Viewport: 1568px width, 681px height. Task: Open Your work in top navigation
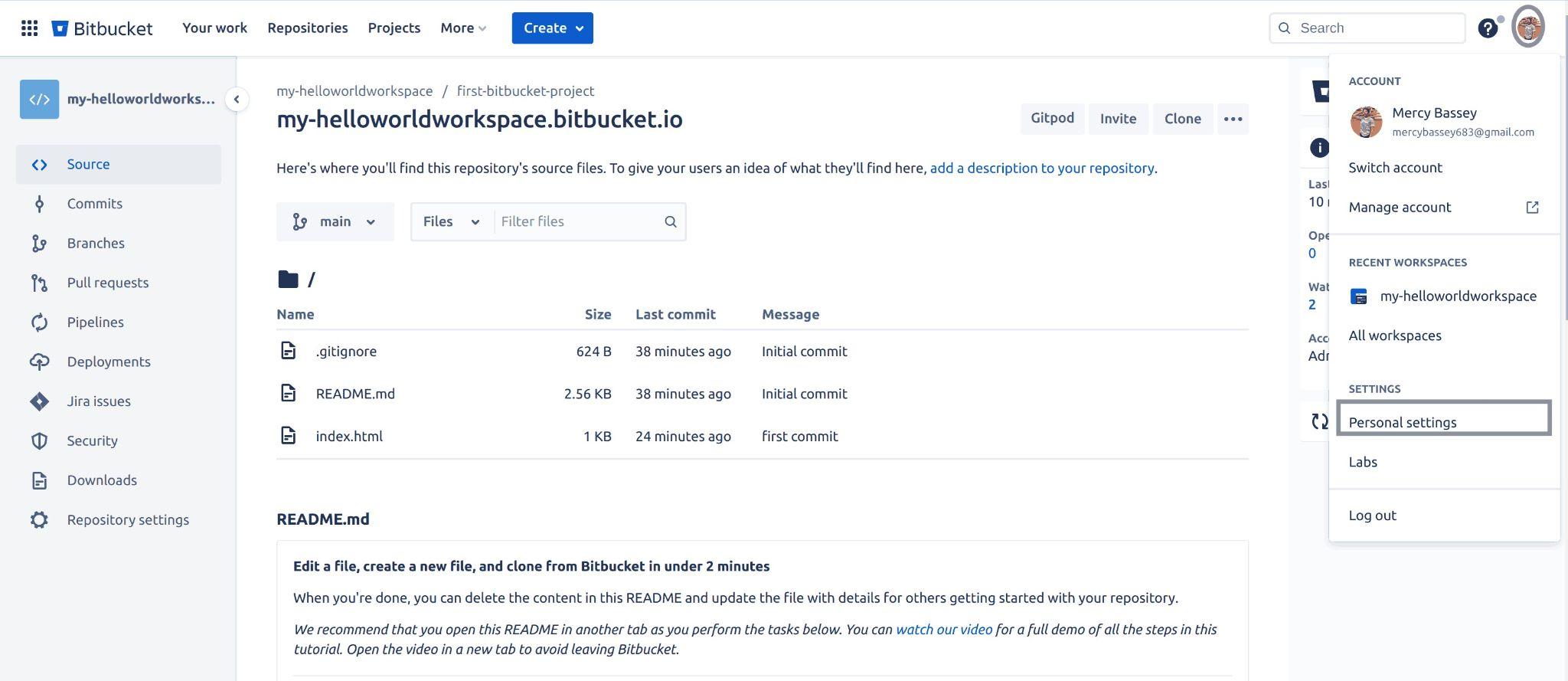click(214, 28)
